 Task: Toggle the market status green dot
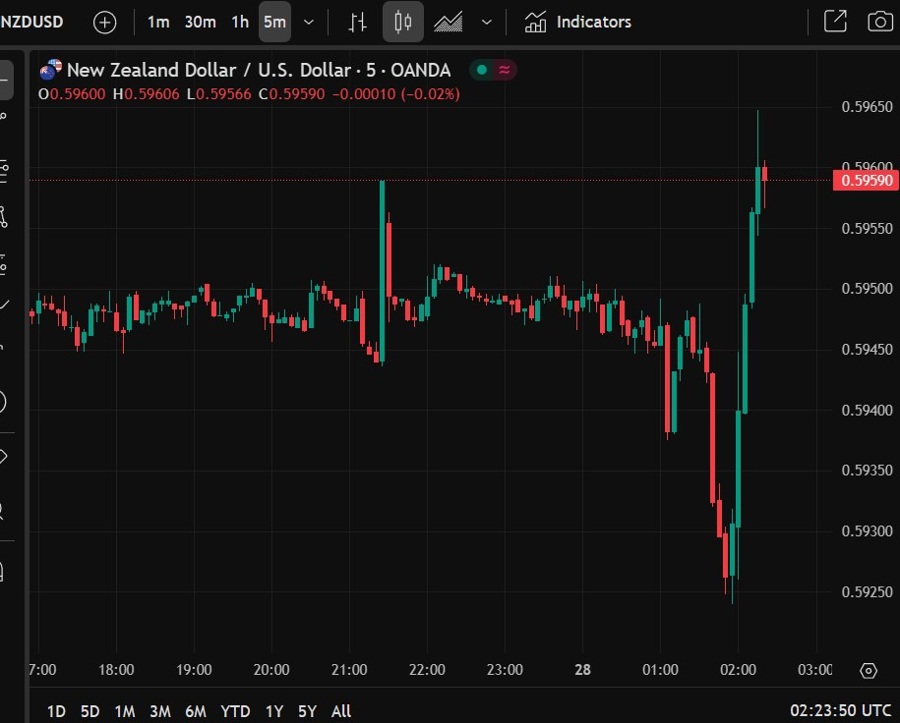481,70
